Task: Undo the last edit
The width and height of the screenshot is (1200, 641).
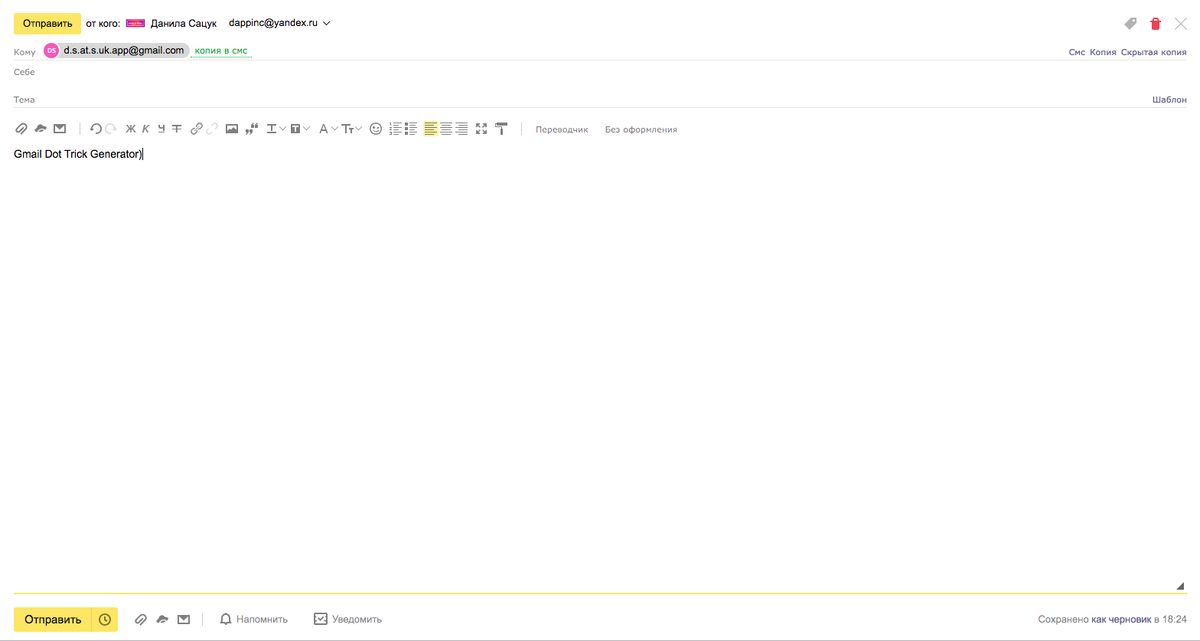Action: pos(96,129)
